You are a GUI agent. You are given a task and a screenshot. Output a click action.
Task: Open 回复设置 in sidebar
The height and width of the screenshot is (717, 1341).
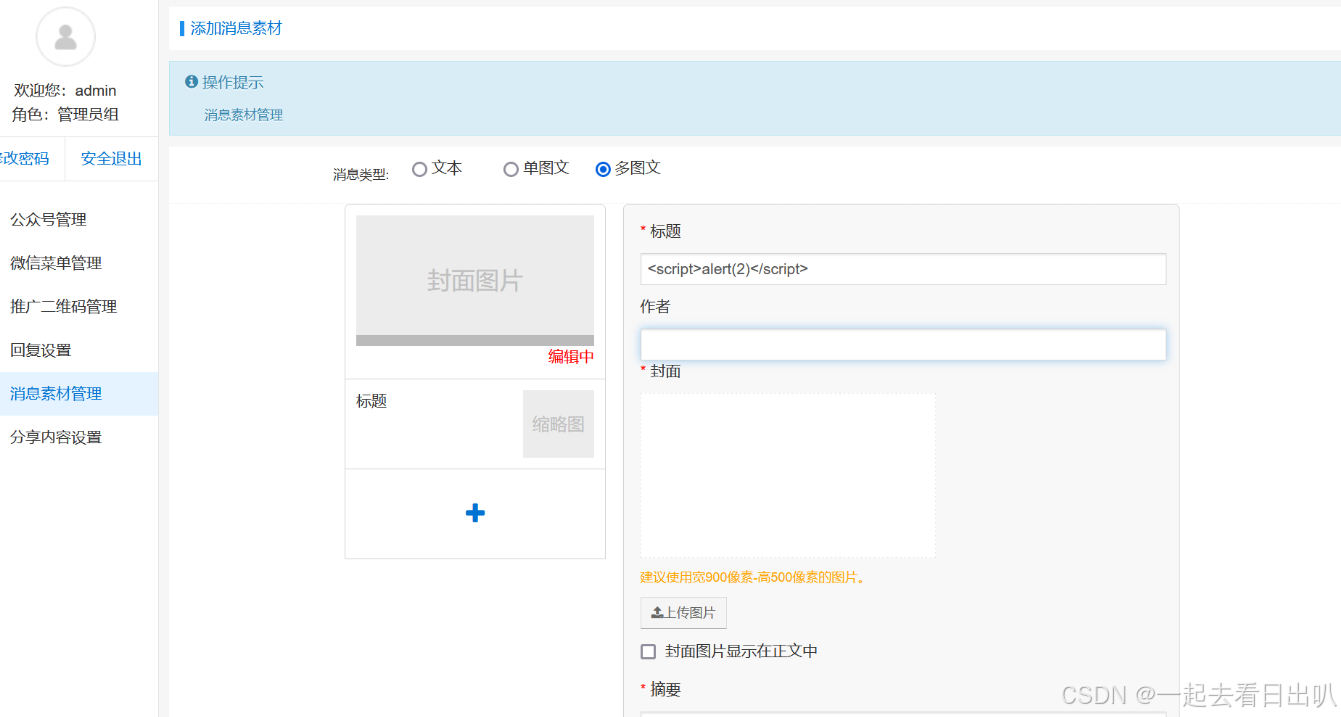tap(79, 350)
